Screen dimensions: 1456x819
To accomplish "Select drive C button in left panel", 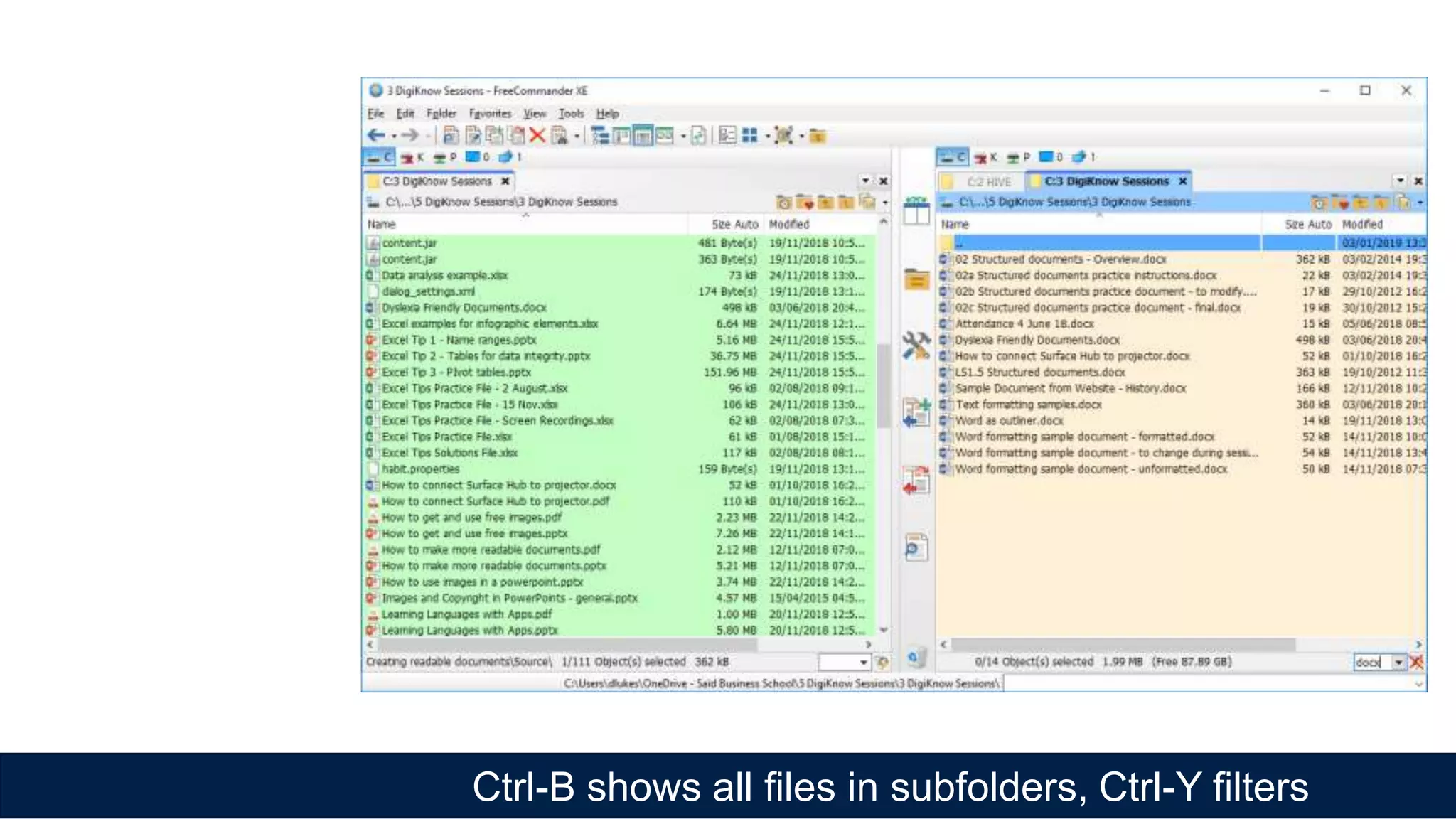I will pos(380,157).
